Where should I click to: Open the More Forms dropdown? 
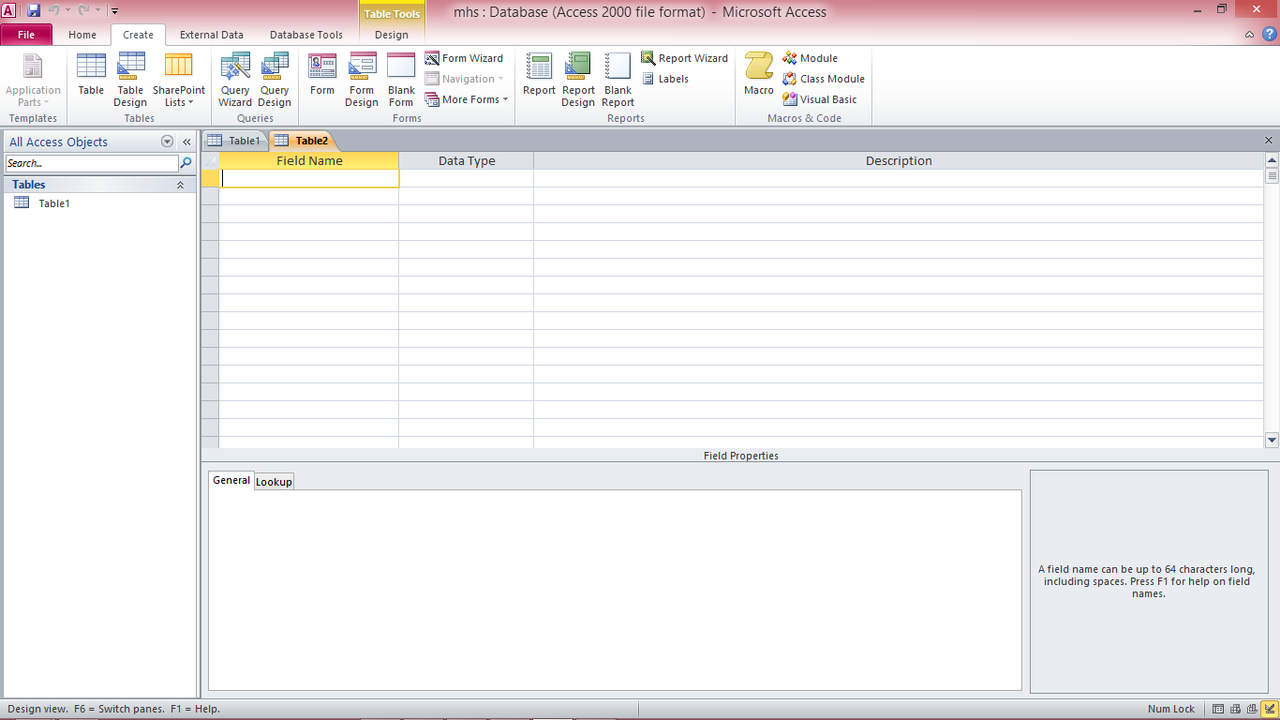(x=466, y=99)
